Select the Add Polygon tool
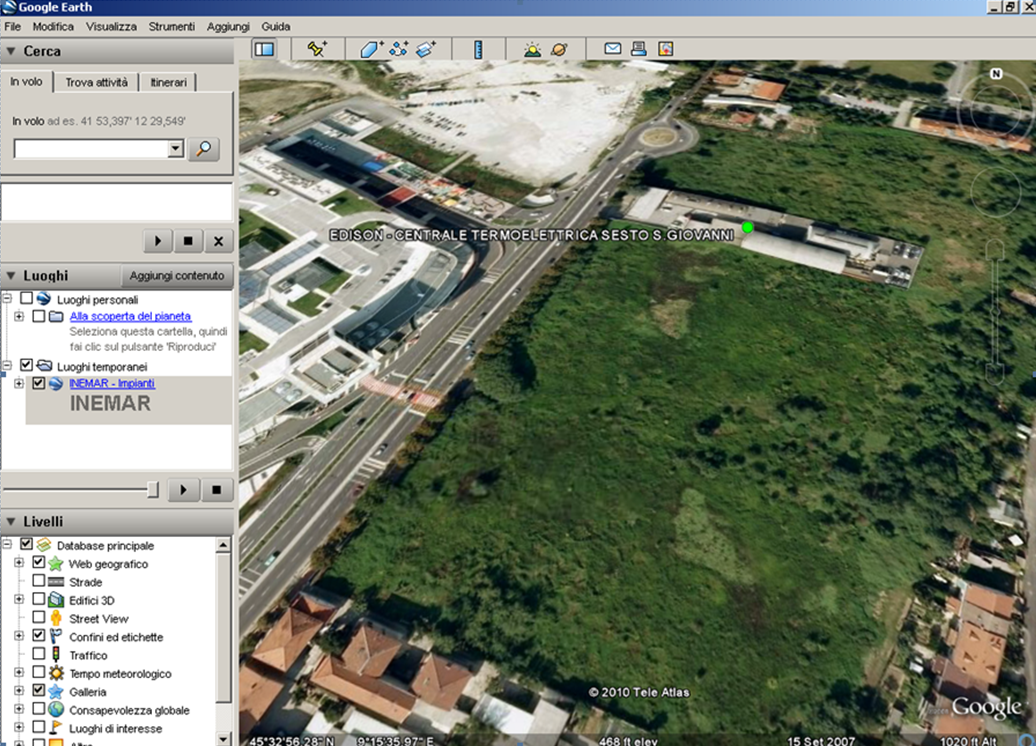The width and height of the screenshot is (1036, 746). (371, 49)
